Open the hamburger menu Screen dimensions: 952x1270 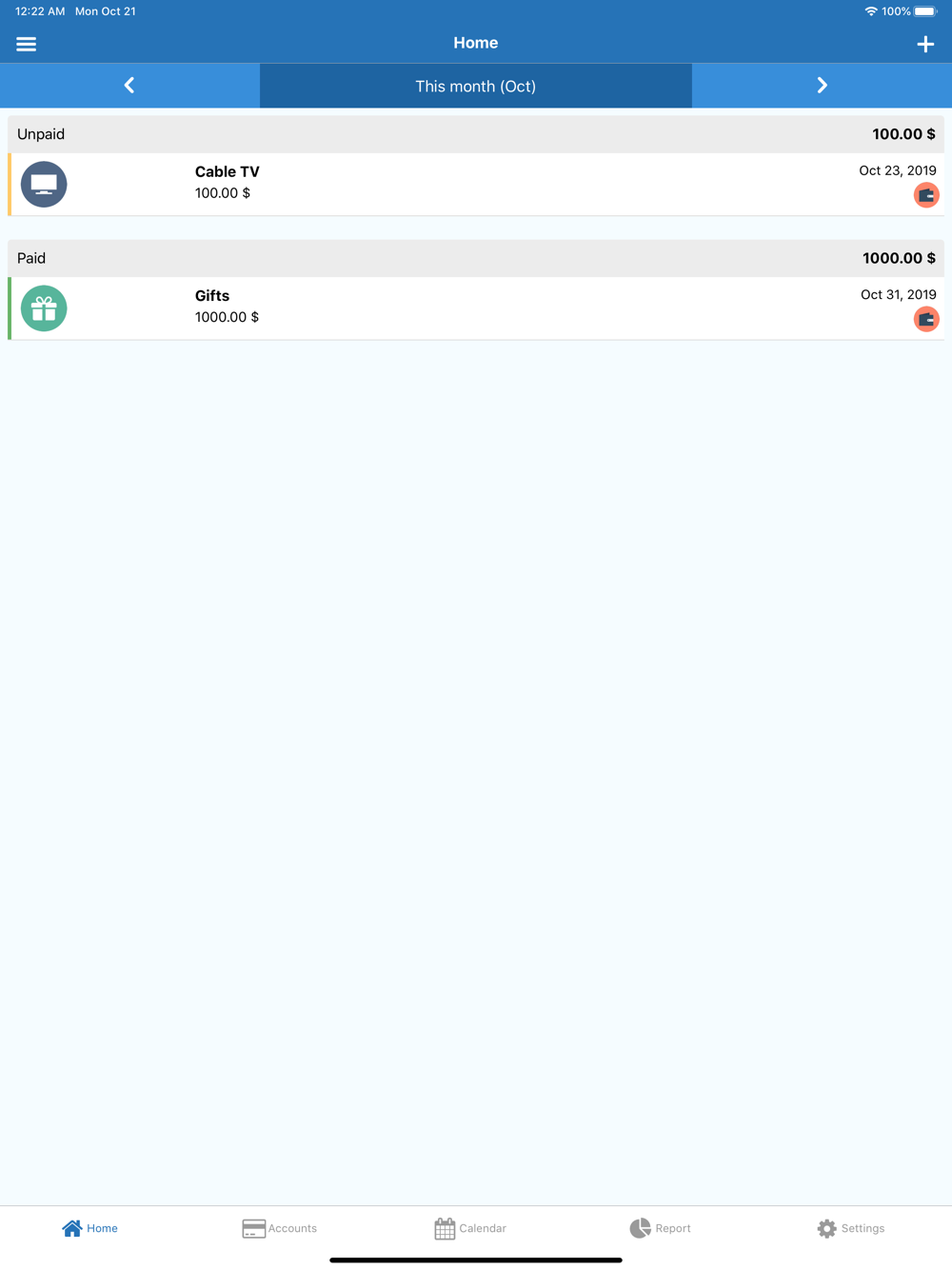[x=26, y=44]
